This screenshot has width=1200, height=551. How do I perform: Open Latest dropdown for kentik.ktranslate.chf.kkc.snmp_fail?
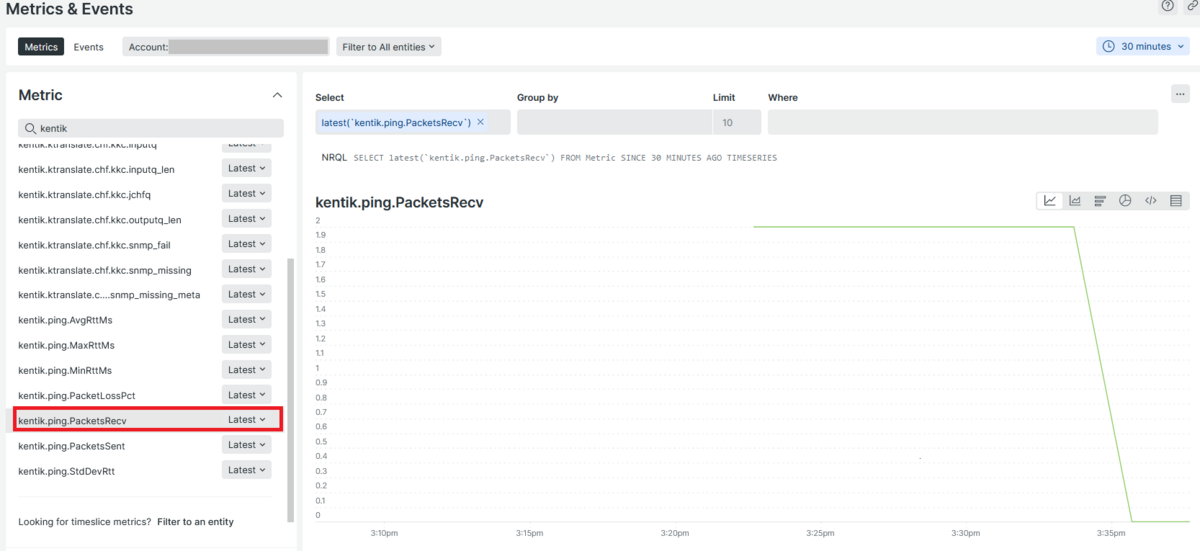246,244
